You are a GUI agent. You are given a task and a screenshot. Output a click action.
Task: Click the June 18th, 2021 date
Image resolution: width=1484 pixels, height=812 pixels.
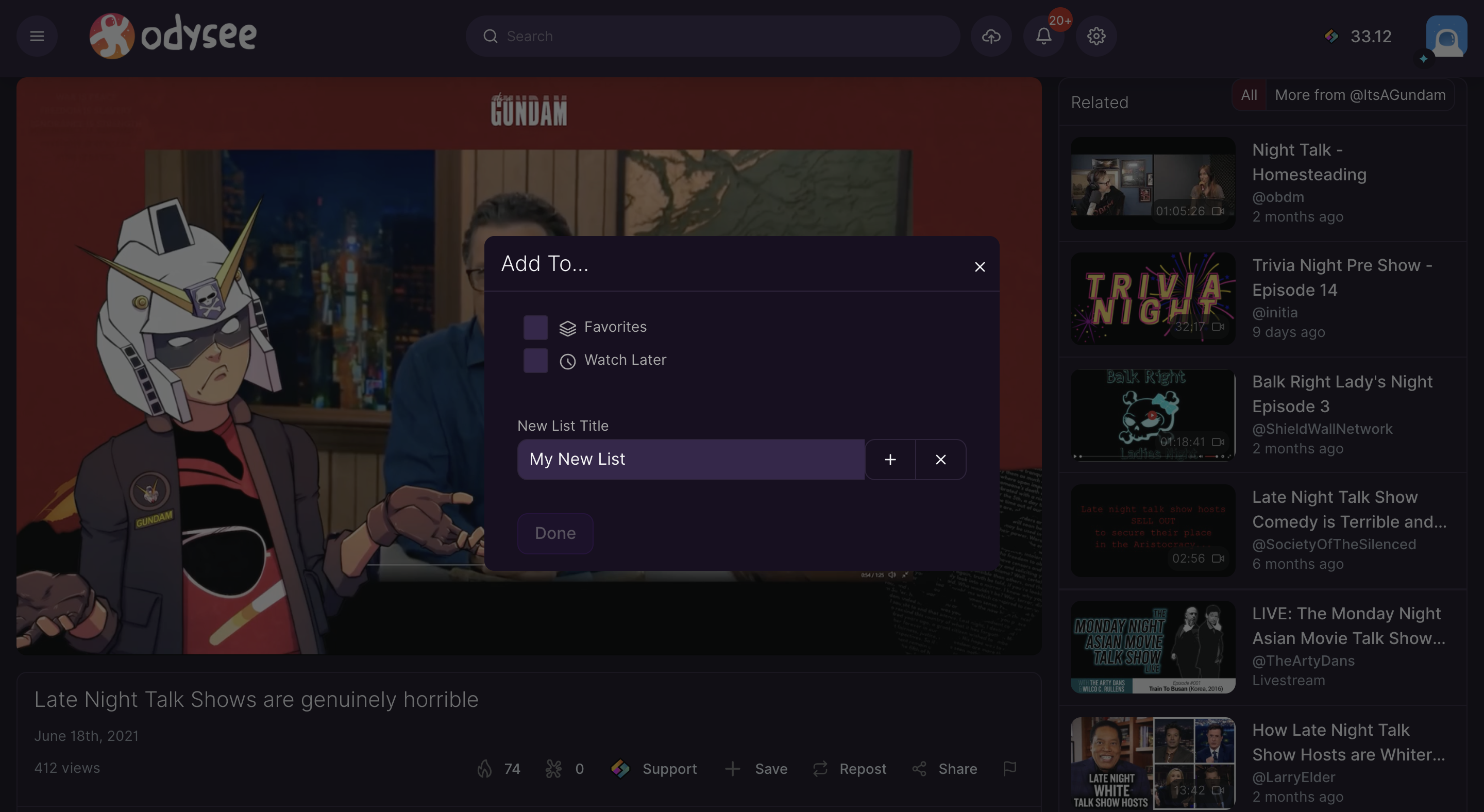87,736
